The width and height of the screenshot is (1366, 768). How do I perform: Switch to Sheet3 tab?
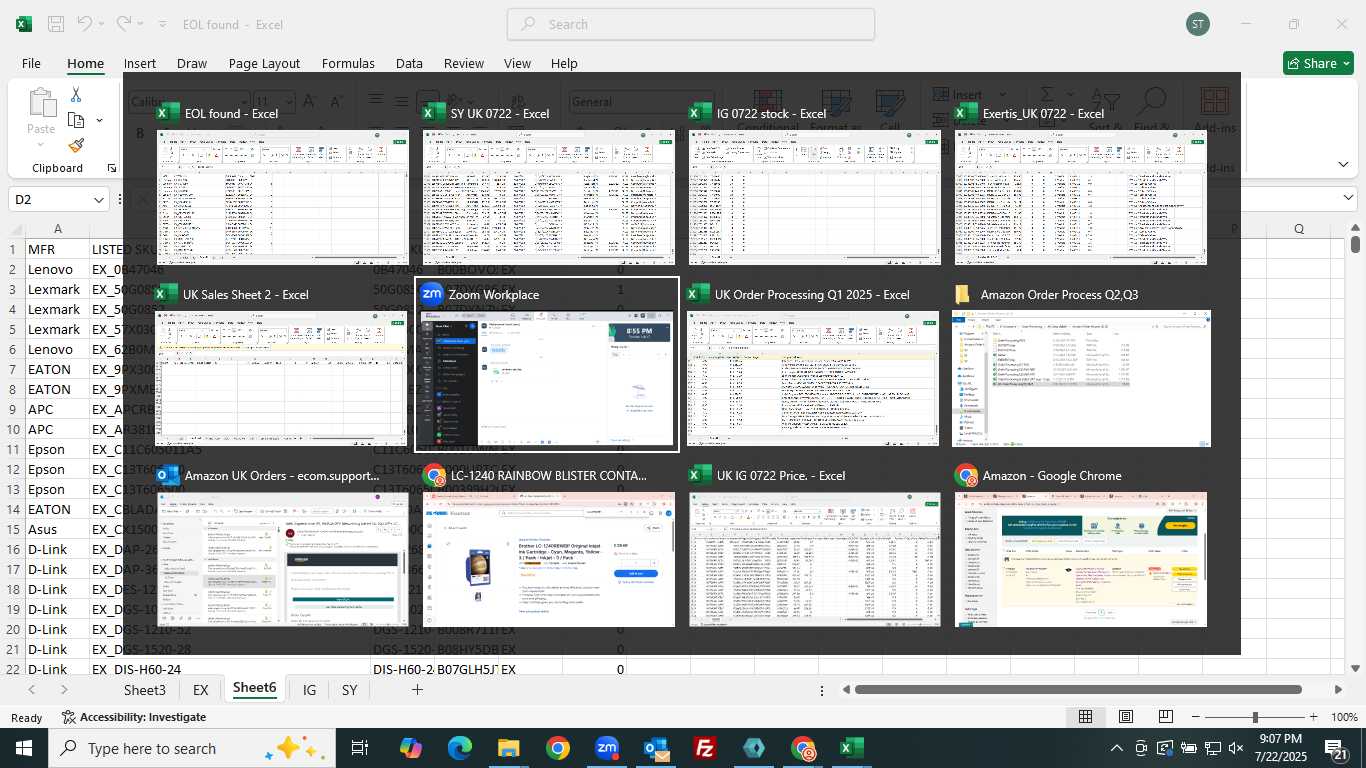tap(145, 690)
